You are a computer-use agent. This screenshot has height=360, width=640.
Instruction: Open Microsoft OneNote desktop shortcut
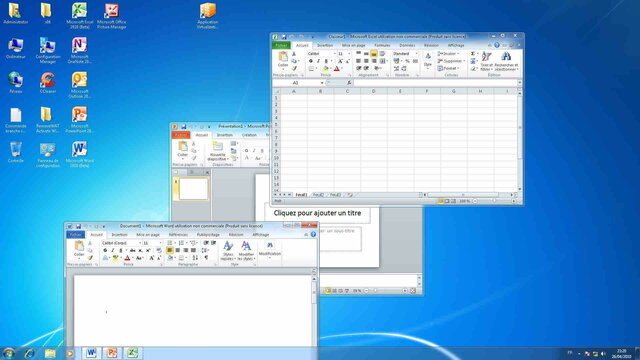click(79, 50)
